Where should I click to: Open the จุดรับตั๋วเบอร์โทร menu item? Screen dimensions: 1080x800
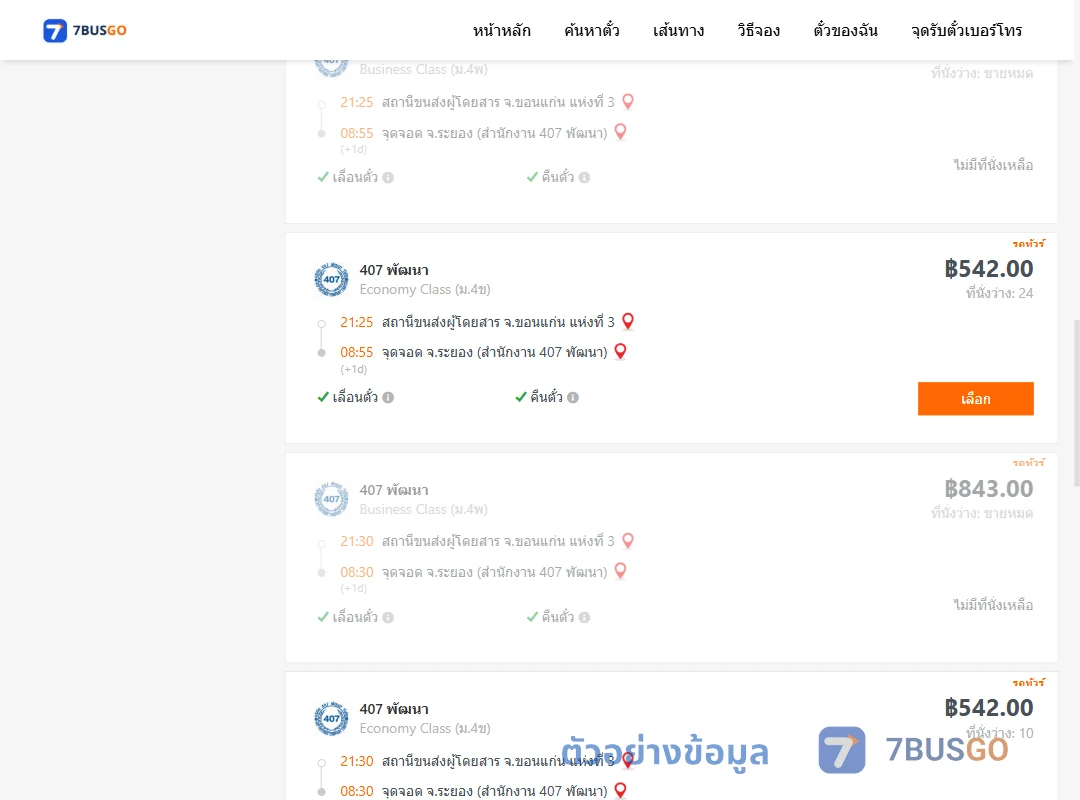[x=966, y=30]
